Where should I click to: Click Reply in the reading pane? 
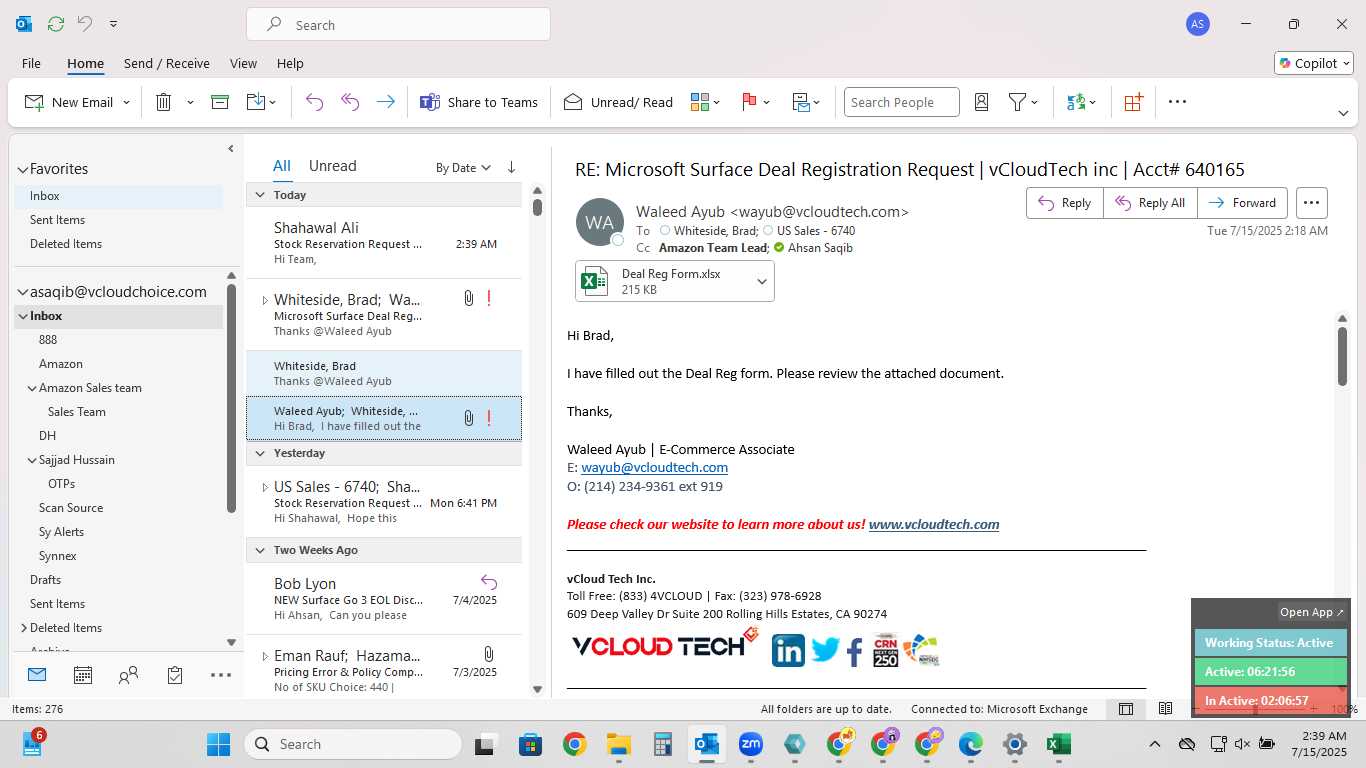pos(1065,203)
